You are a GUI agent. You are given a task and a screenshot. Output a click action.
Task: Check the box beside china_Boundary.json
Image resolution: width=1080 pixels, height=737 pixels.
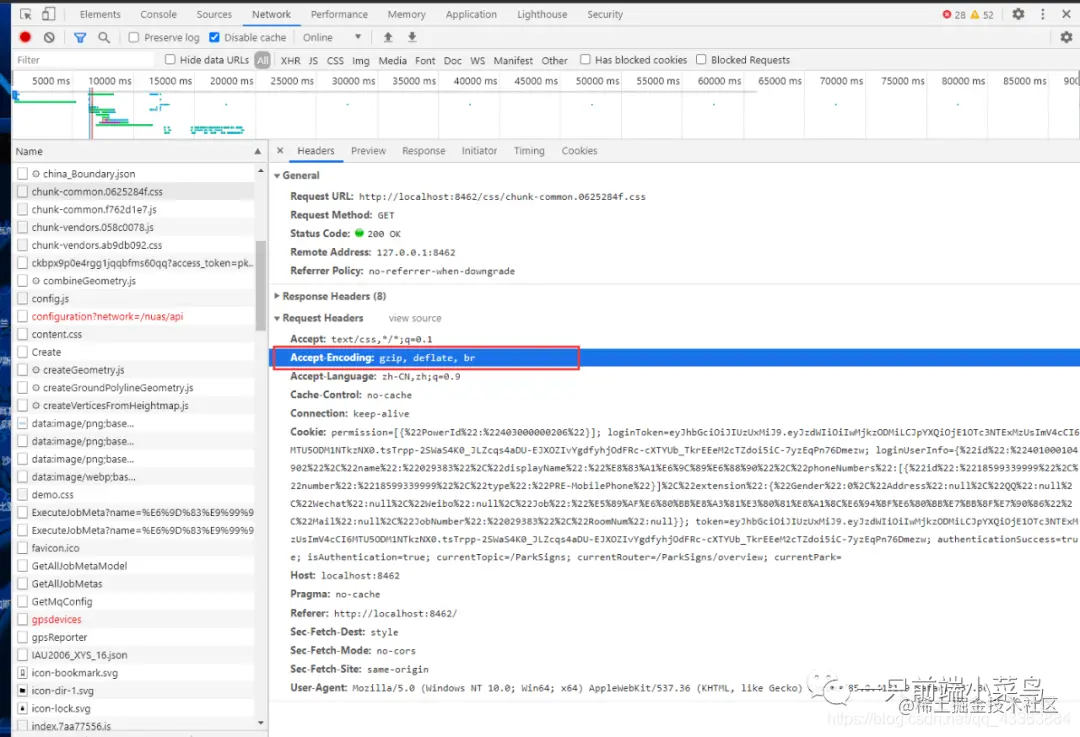pos(23,174)
